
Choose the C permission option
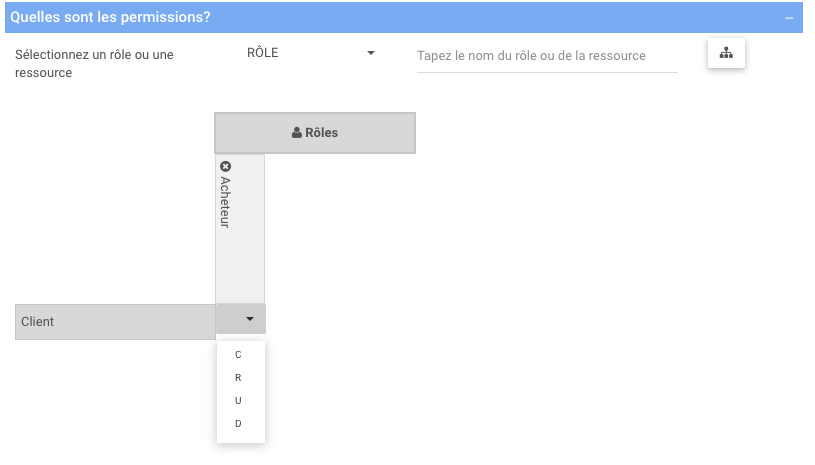pyautogui.click(x=238, y=355)
